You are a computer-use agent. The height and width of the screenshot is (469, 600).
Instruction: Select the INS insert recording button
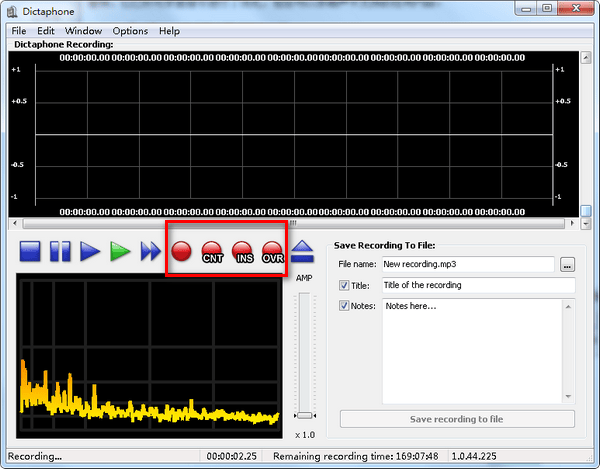pyautogui.click(x=243, y=252)
